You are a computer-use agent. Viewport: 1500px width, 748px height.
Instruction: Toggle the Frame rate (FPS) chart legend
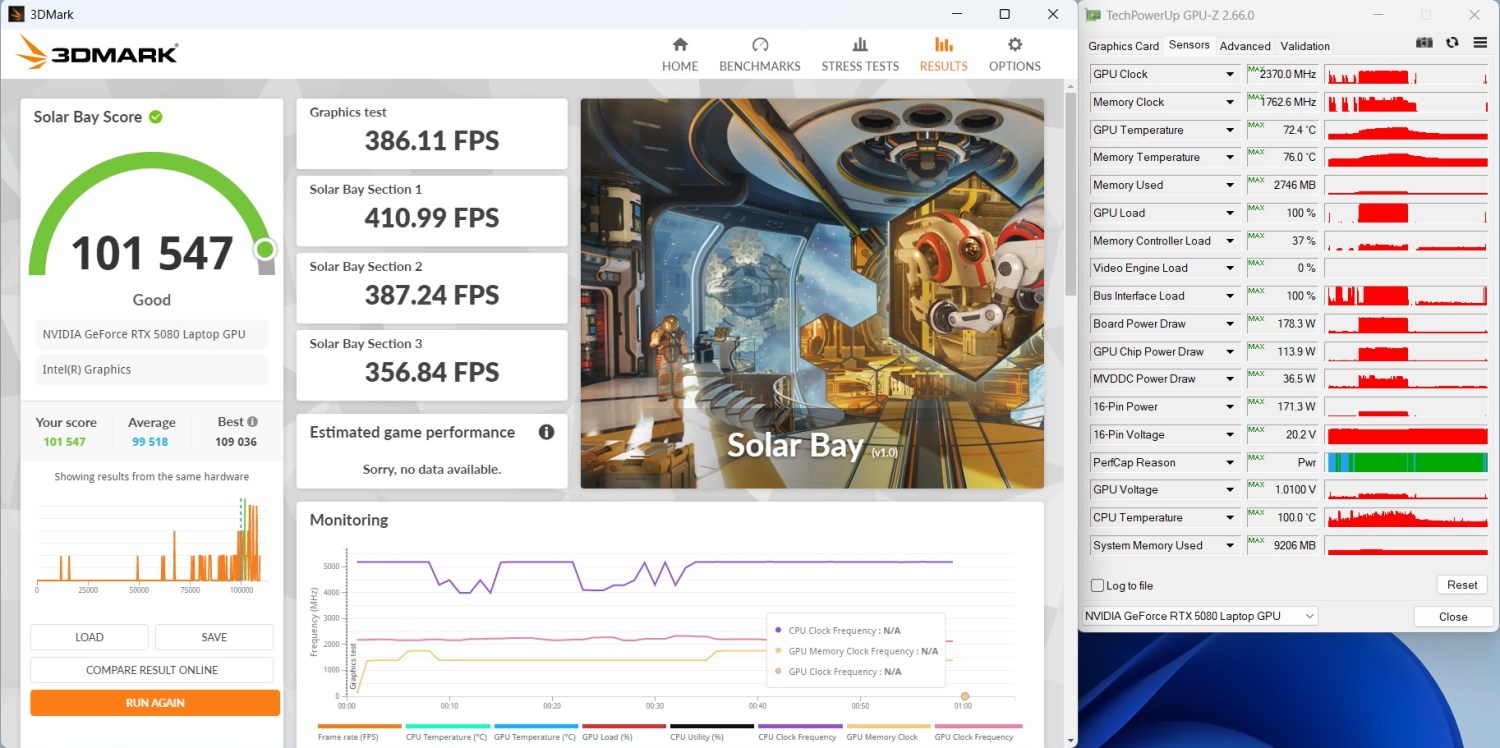[x=359, y=732]
